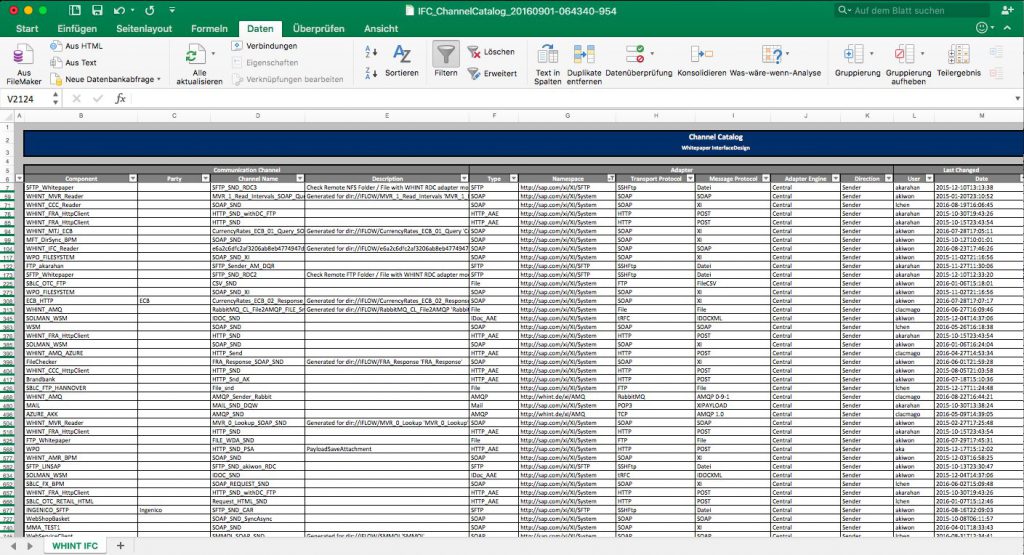Open the Type column filter dropdown

tap(513, 178)
